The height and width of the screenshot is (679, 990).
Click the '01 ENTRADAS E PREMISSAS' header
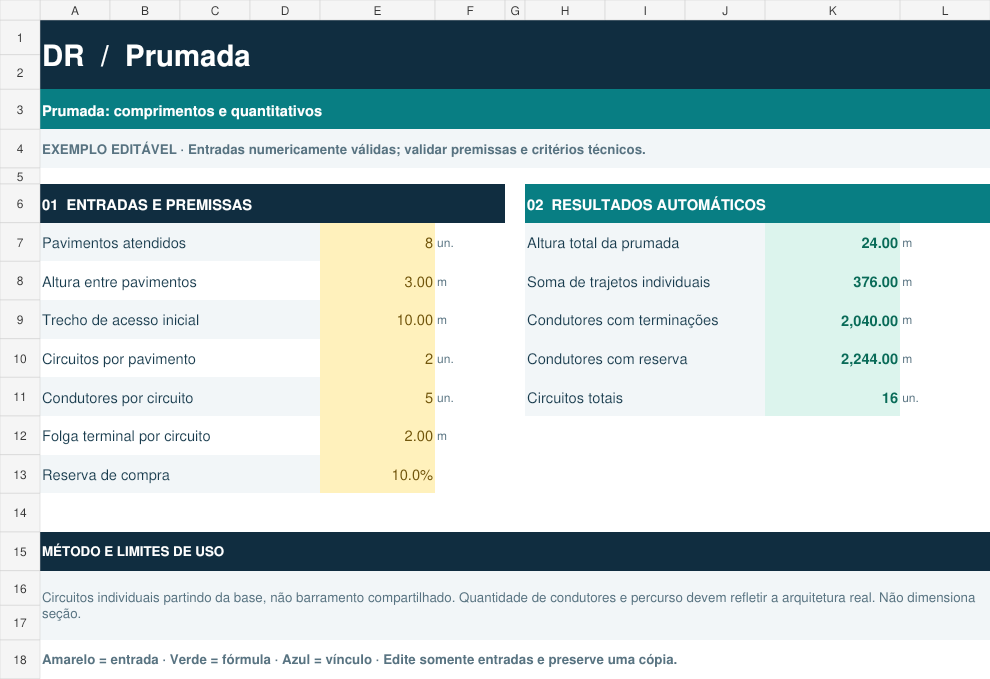[x=272, y=204]
